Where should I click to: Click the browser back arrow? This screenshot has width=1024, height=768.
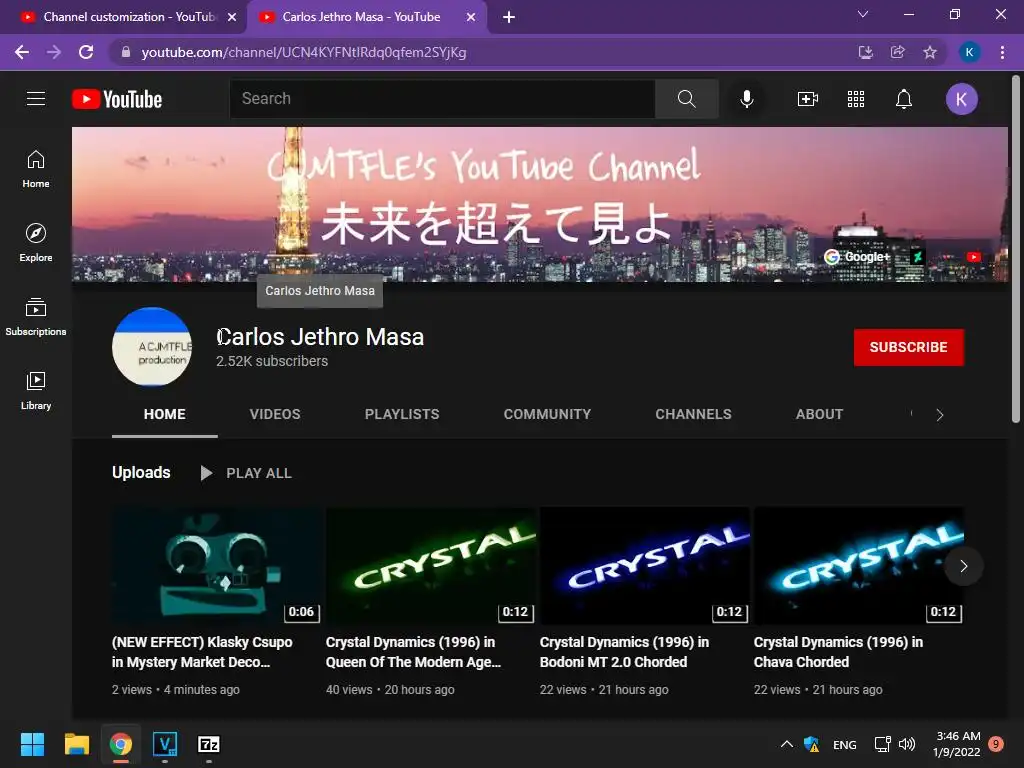[22, 52]
